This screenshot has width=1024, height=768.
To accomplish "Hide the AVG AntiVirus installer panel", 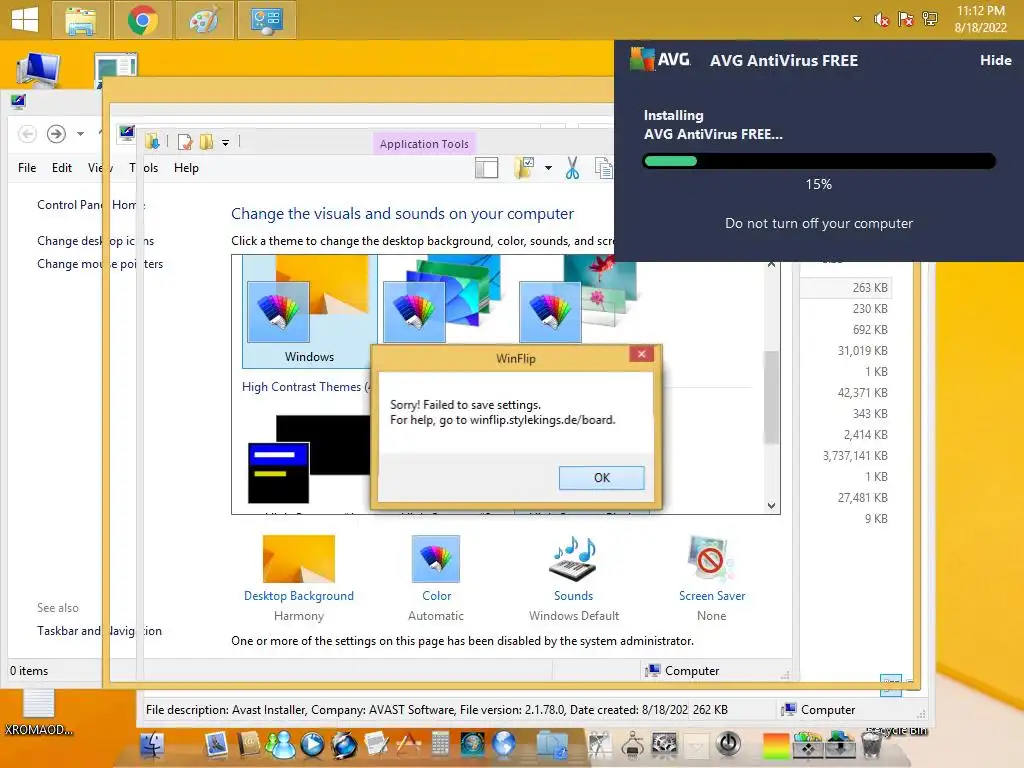I will tap(995, 60).
